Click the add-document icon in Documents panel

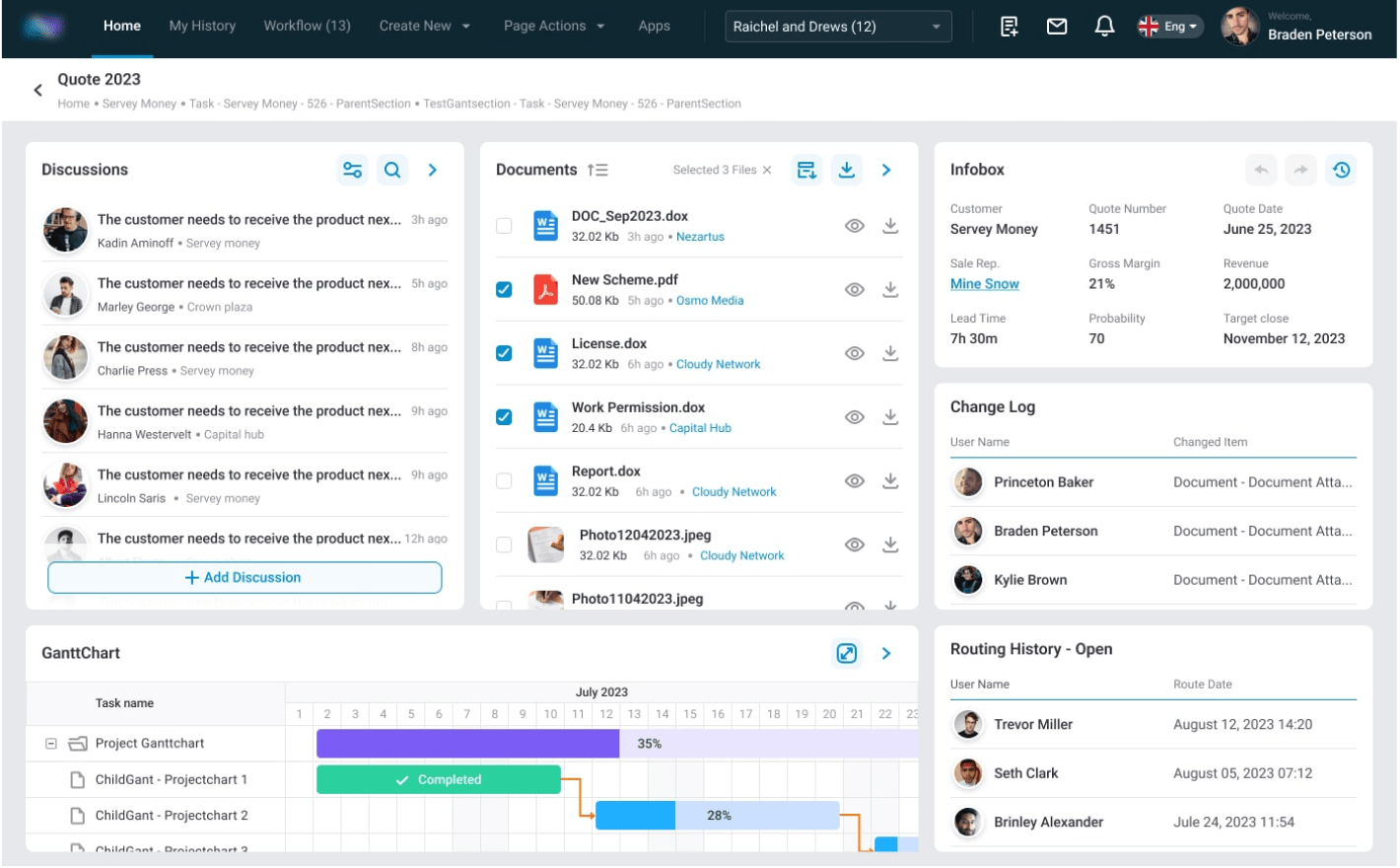coord(805,170)
